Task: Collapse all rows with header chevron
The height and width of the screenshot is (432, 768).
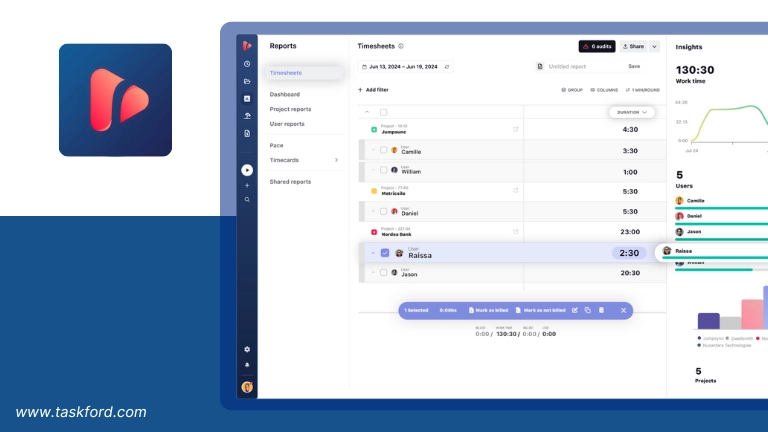Action: click(367, 112)
